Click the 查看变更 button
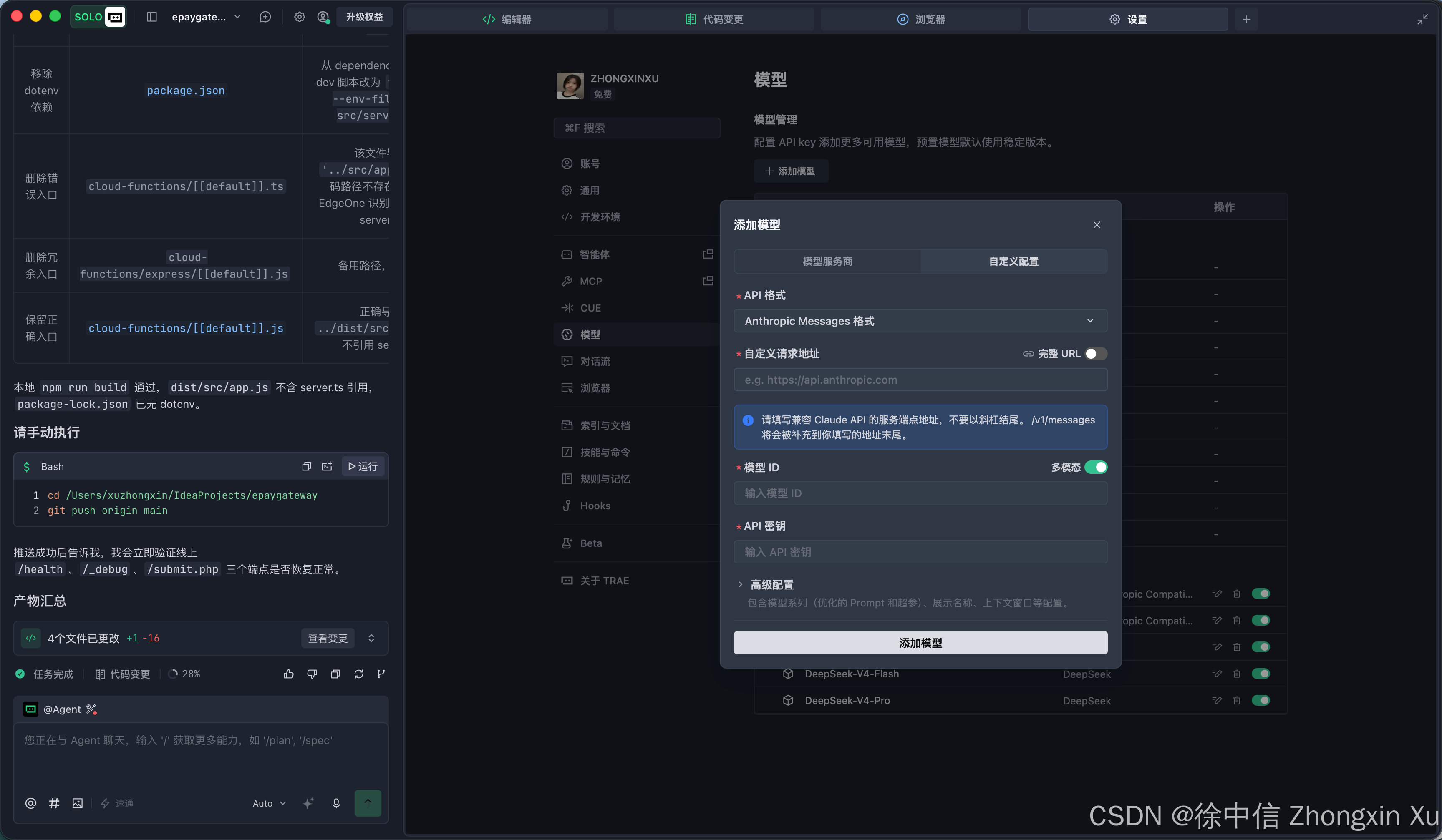The width and height of the screenshot is (1442, 840). (x=328, y=638)
